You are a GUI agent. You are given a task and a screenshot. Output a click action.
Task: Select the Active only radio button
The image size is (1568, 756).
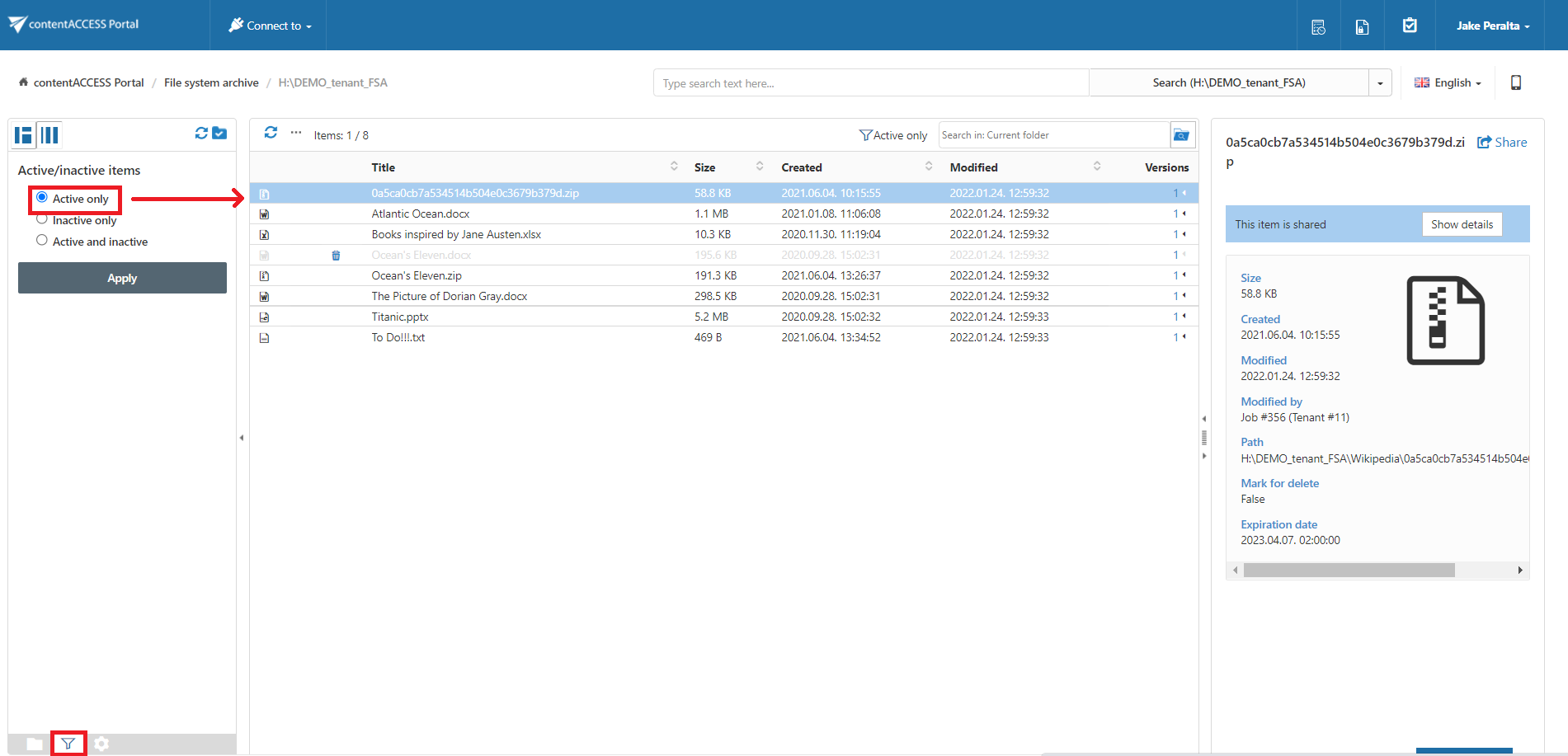point(42,198)
